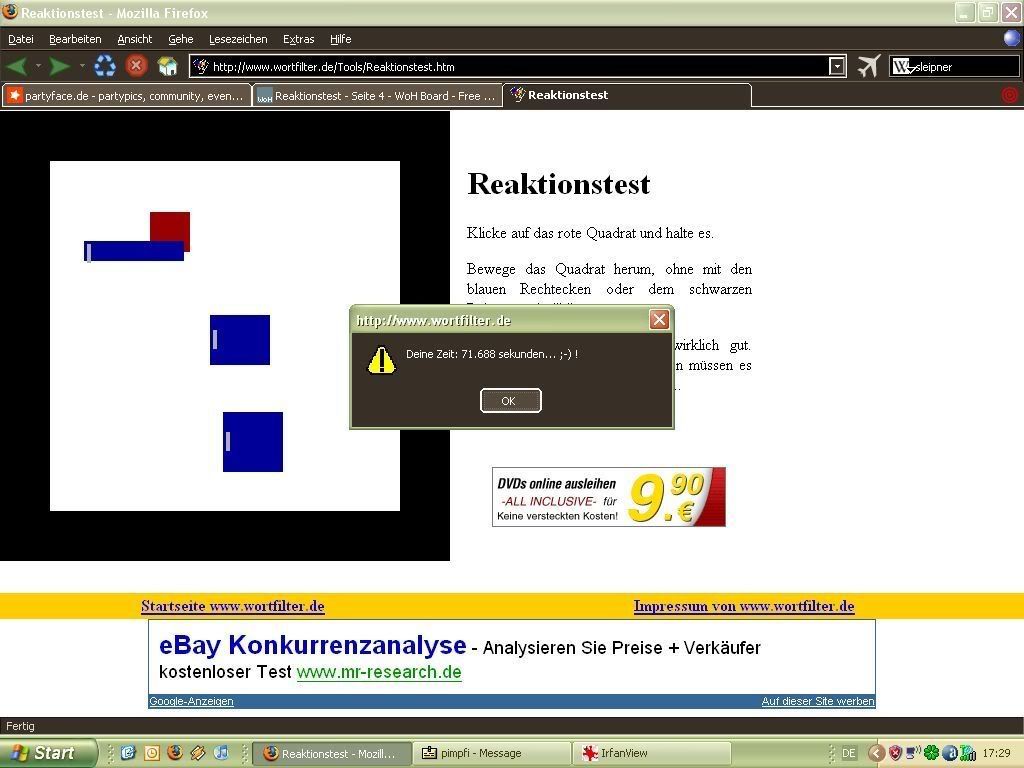This screenshot has height=768, width=1024.
Task: Click the lowest blue rectangle in the game
Action: click(253, 441)
